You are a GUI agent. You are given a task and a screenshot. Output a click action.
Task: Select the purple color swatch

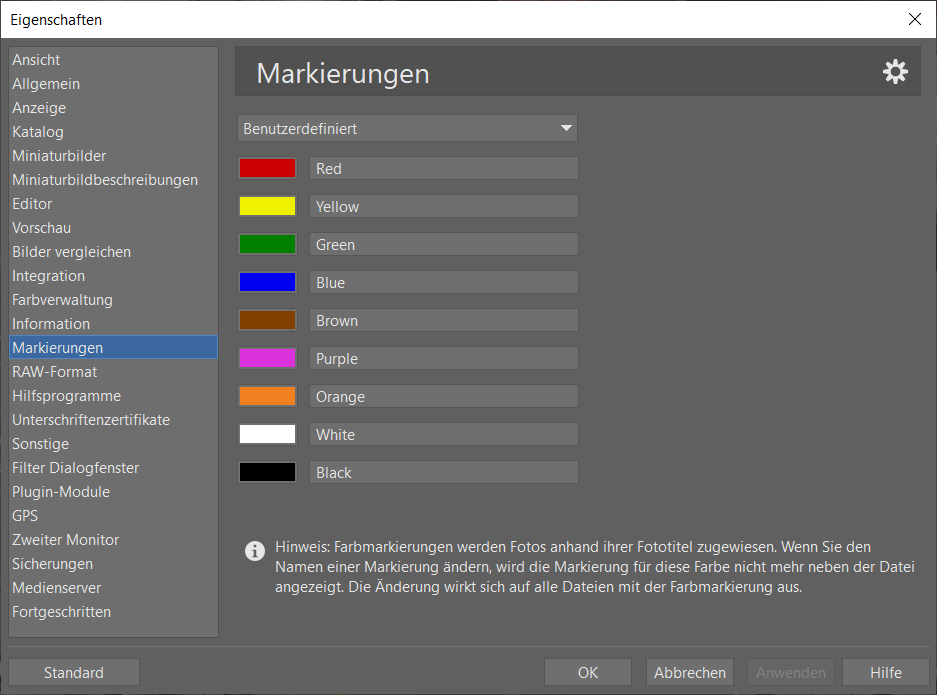[x=268, y=358]
